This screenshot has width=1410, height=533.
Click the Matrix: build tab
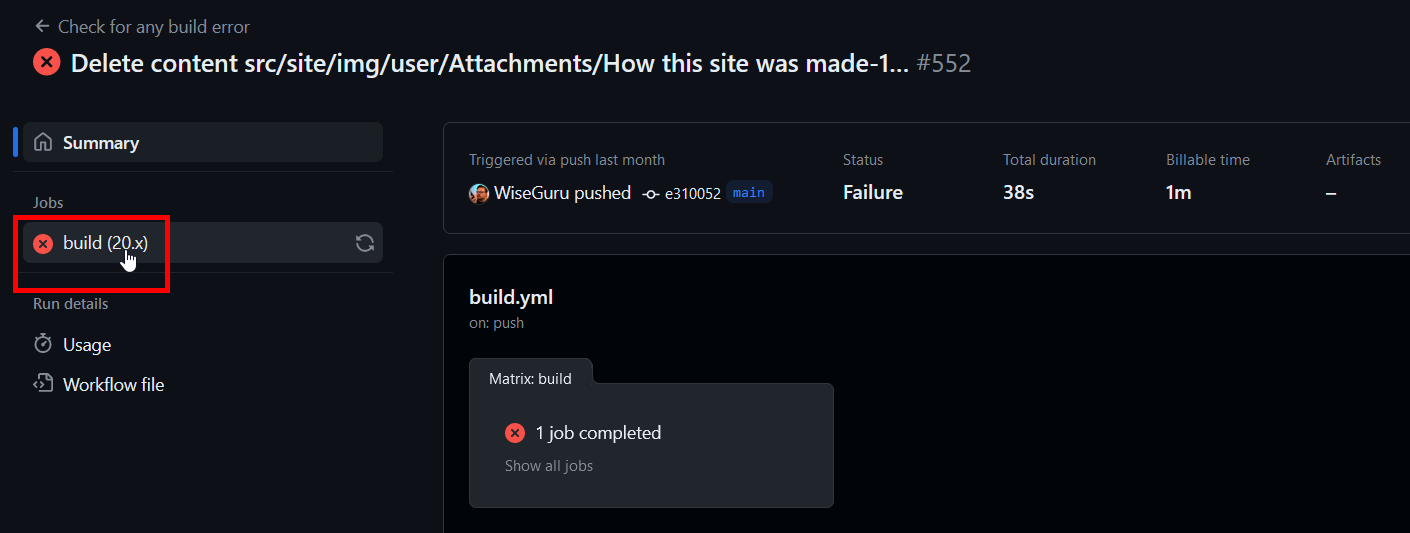(530, 379)
